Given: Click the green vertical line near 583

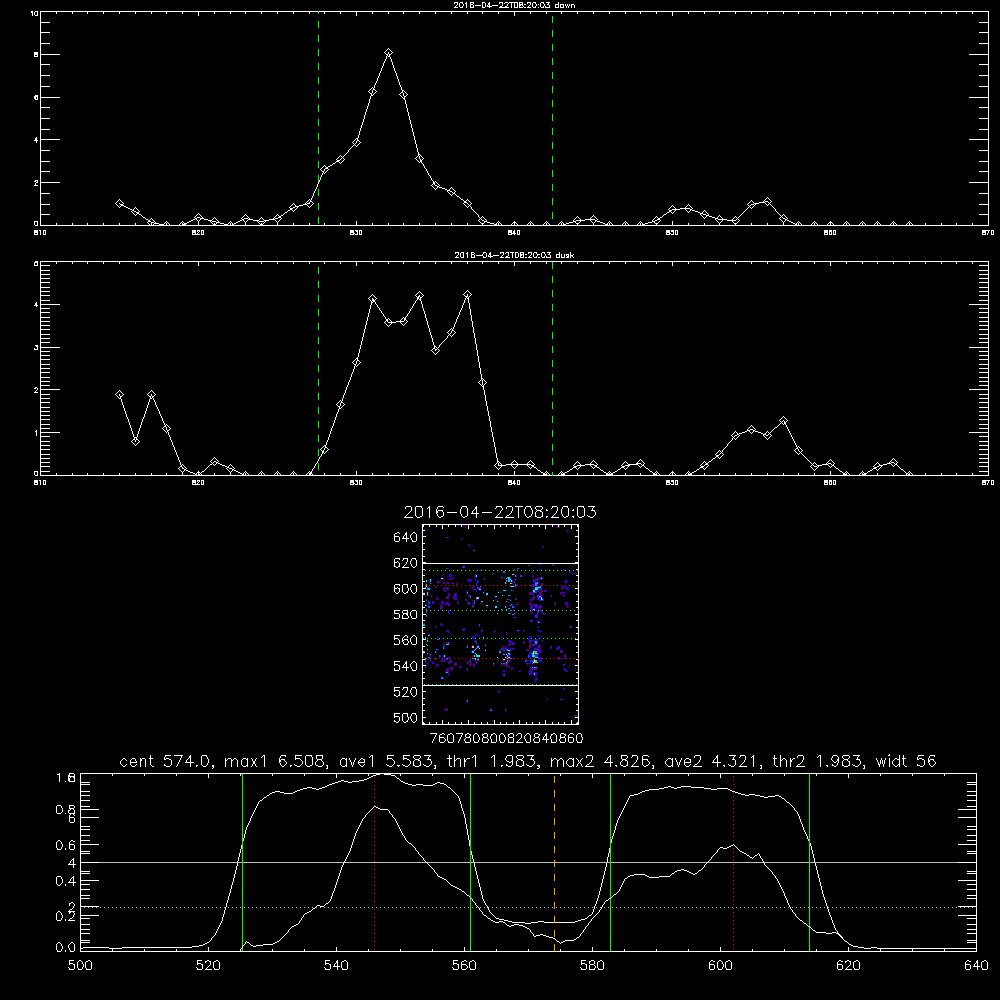Looking at the screenshot, I should click(x=610, y=862).
